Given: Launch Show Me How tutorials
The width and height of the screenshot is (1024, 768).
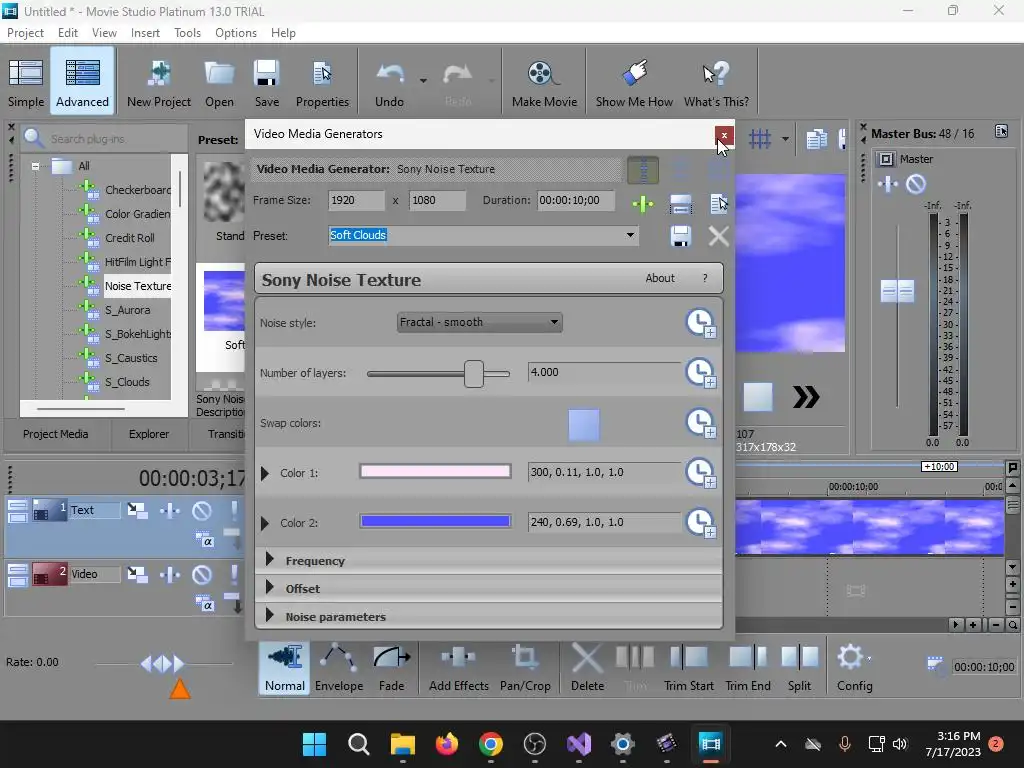Looking at the screenshot, I should click(x=634, y=83).
